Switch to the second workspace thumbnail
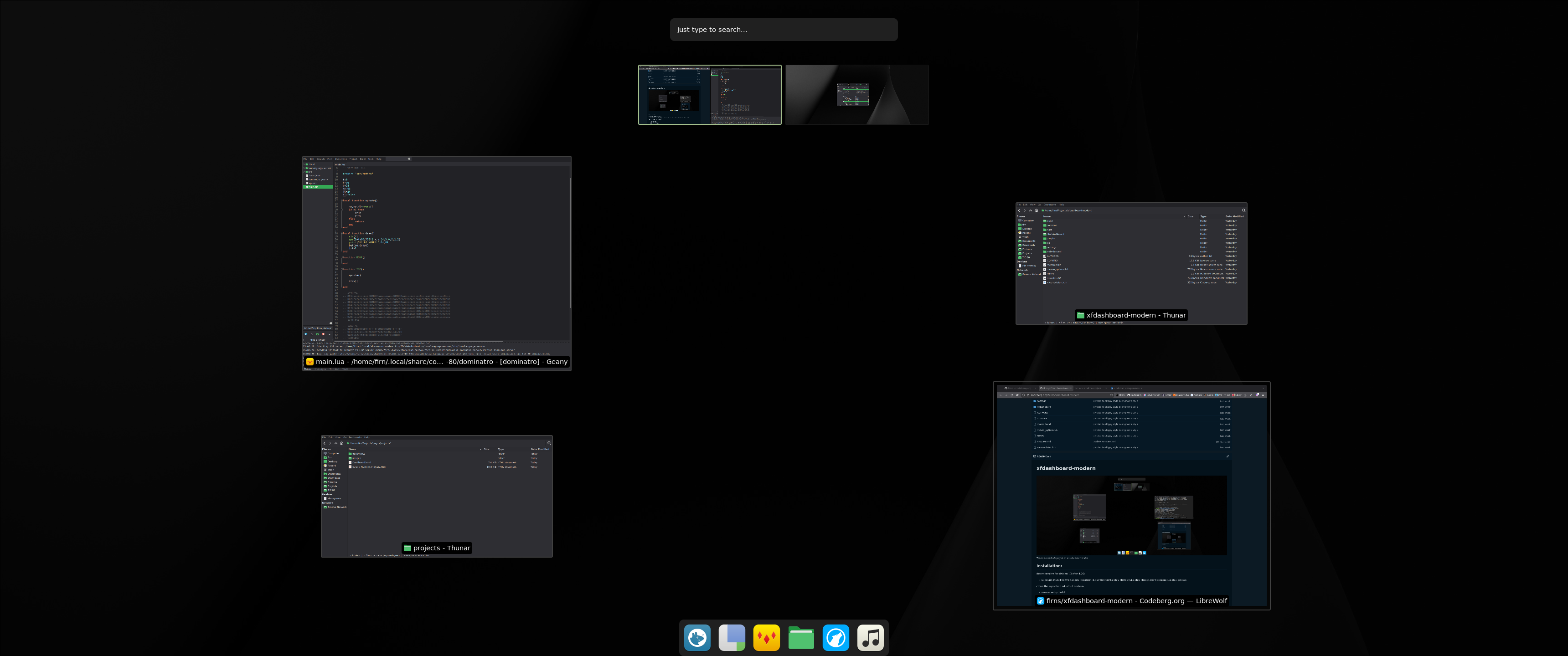1568x656 pixels. click(857, 95)
